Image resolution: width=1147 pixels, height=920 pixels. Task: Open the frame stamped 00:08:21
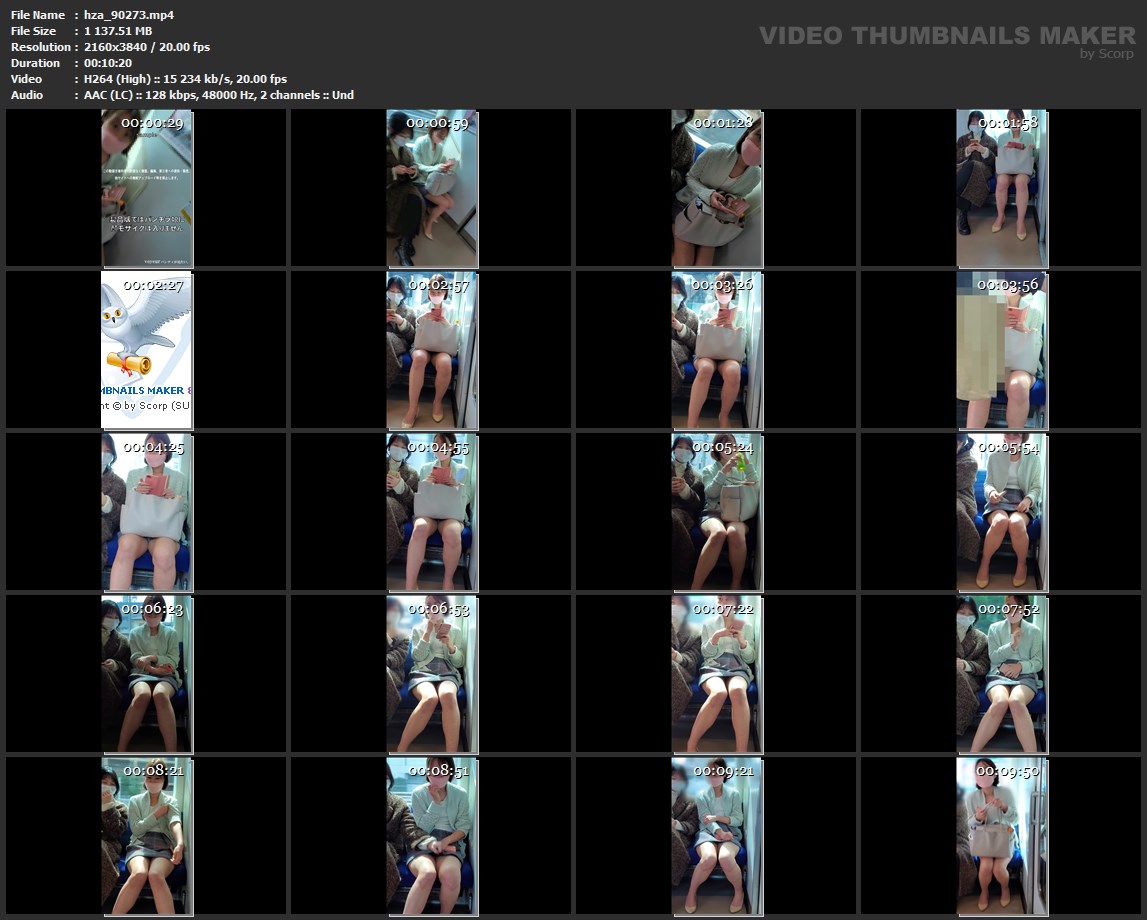point(147,837)
